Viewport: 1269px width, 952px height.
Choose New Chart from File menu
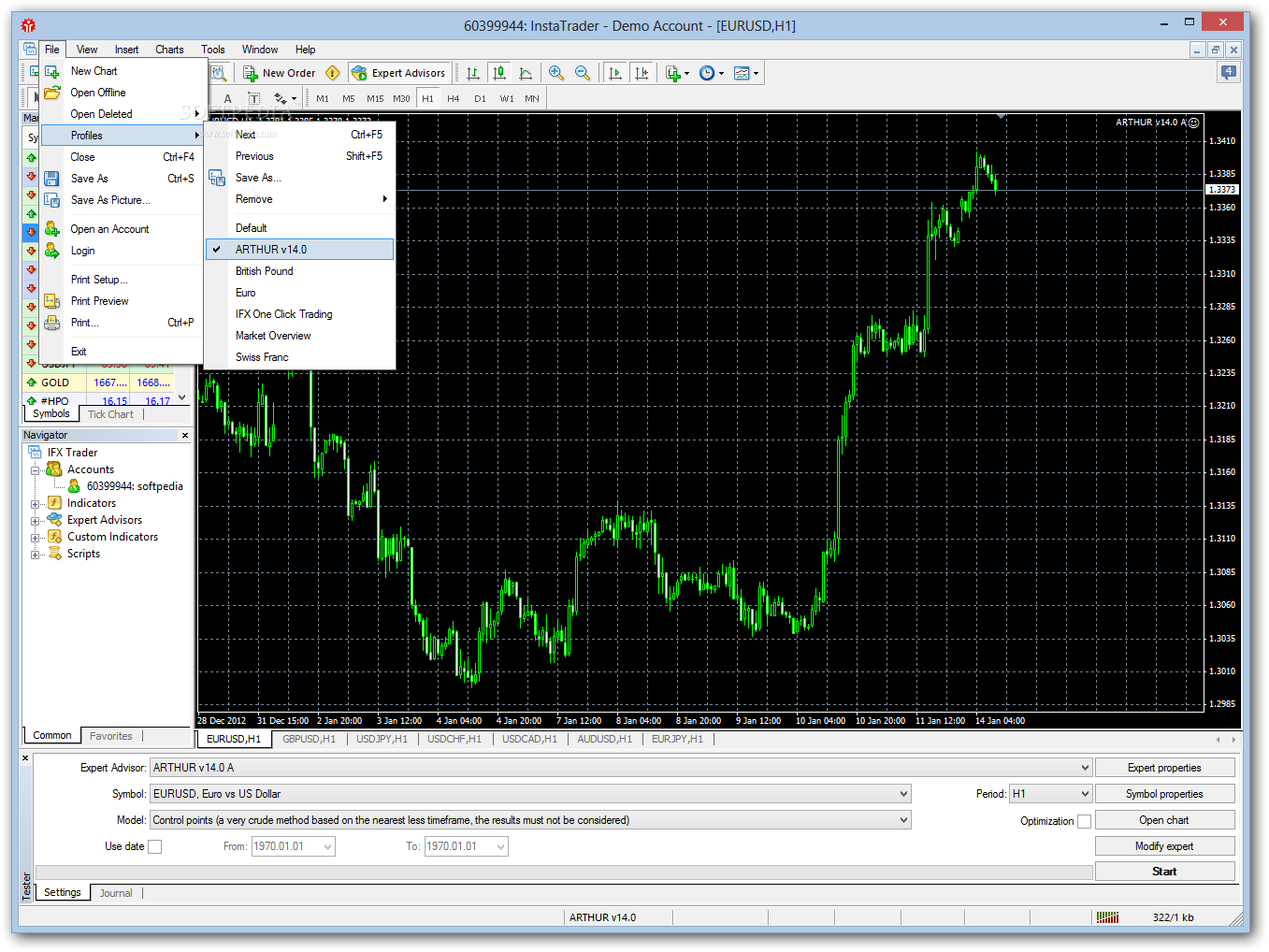point(123,71)
